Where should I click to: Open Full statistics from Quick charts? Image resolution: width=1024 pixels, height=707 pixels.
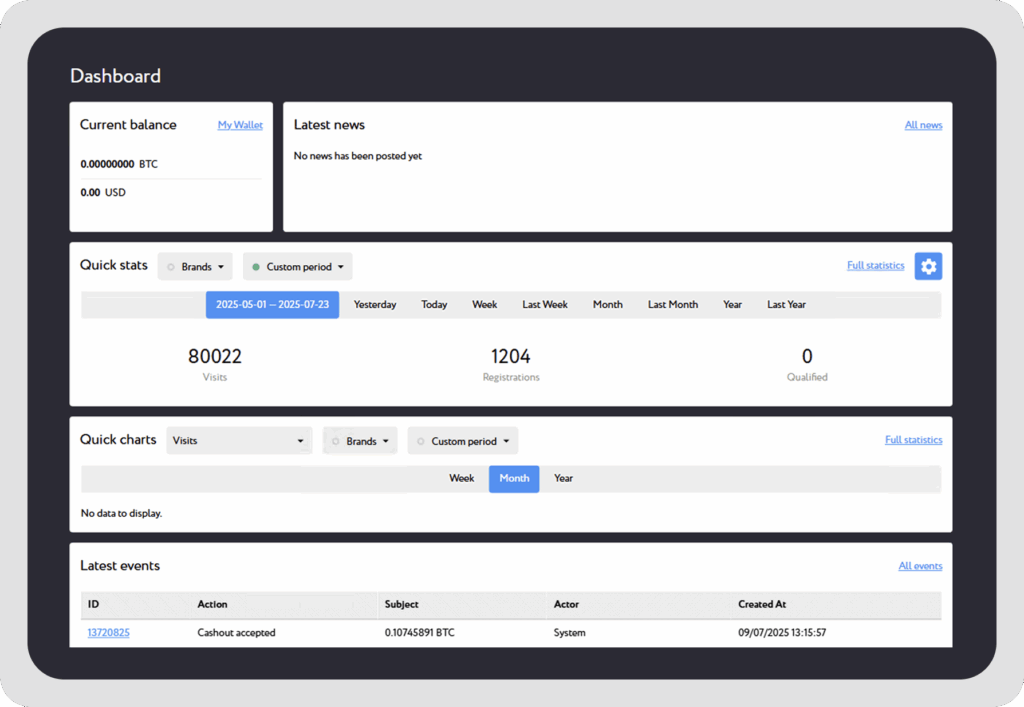coord(913,439)
